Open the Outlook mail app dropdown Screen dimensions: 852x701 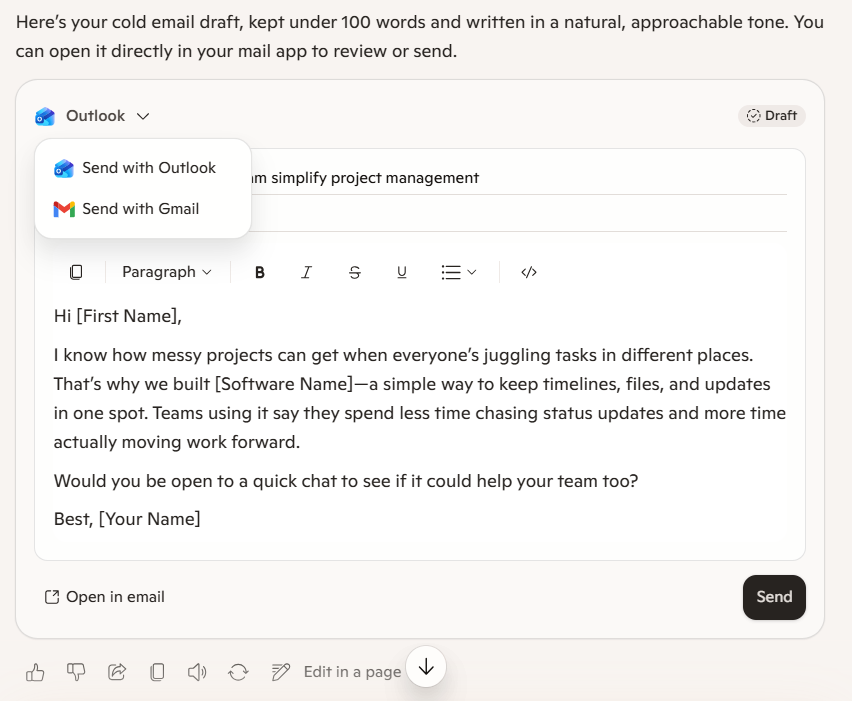point(92,116)
